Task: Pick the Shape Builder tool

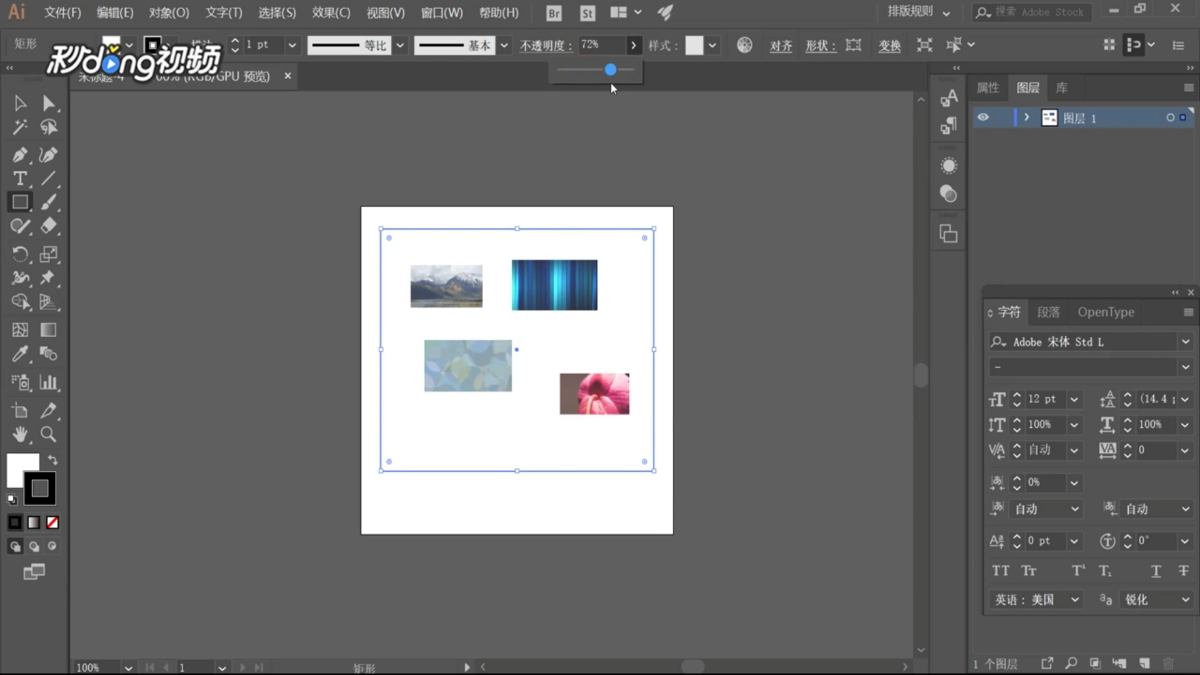Action: [x=20, y=302]
